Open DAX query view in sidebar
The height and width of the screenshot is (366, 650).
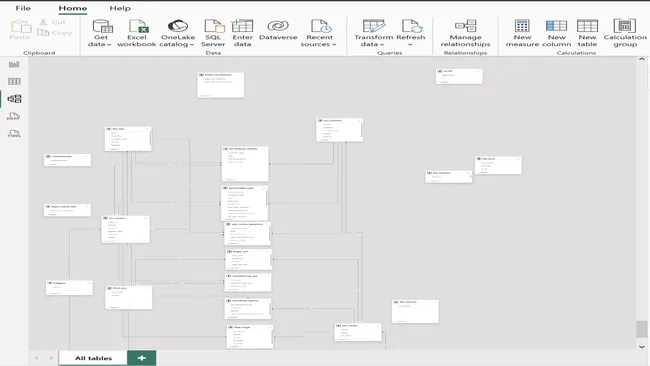point(14,116)
